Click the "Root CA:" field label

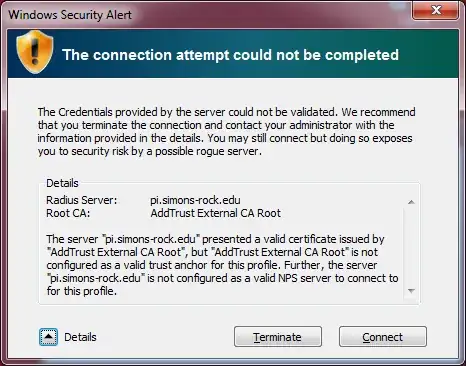click(68, 213)
